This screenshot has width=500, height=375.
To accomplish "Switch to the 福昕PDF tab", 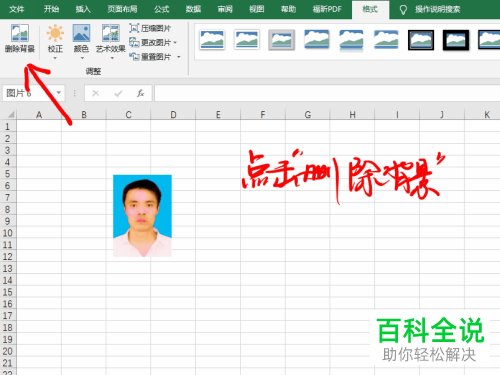I will 327,9.
